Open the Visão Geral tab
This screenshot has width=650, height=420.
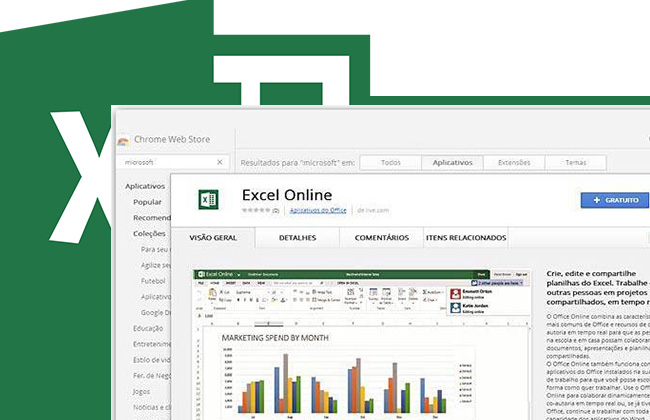213,238
